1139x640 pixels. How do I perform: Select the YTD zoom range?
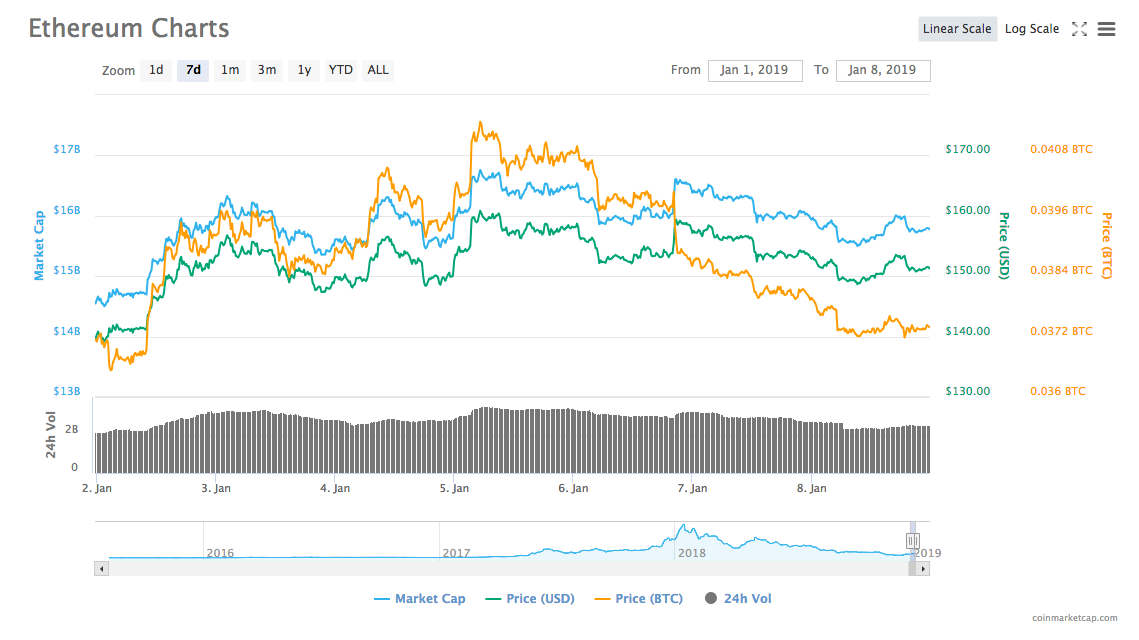pyautogui.click(x=340, y=70)
